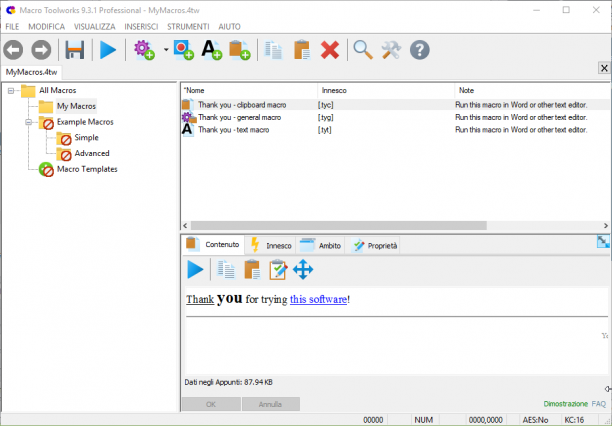The width and height of the screenshot is (612, 426).
Task: Run macro from the content panel play icon
Action: 195,269
